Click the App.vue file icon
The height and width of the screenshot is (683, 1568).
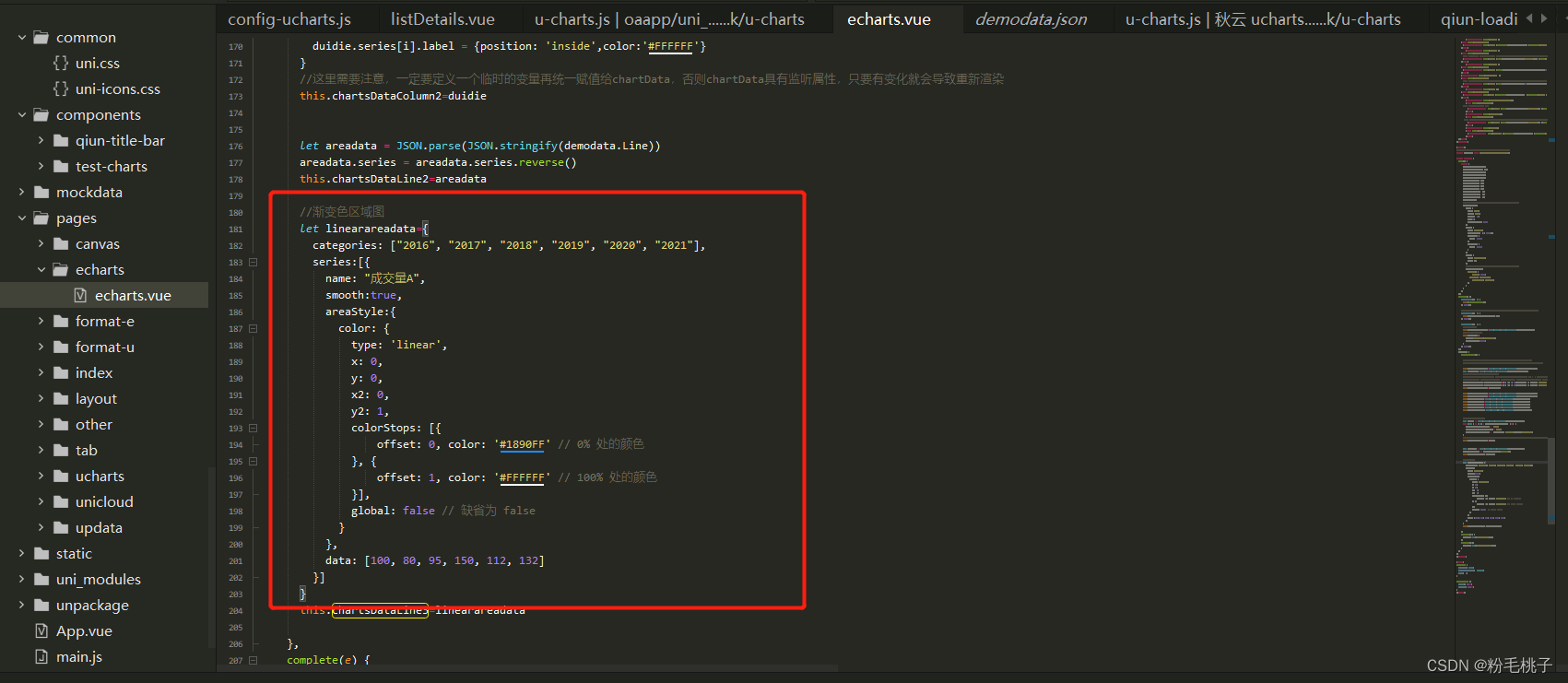pos(41,630)
